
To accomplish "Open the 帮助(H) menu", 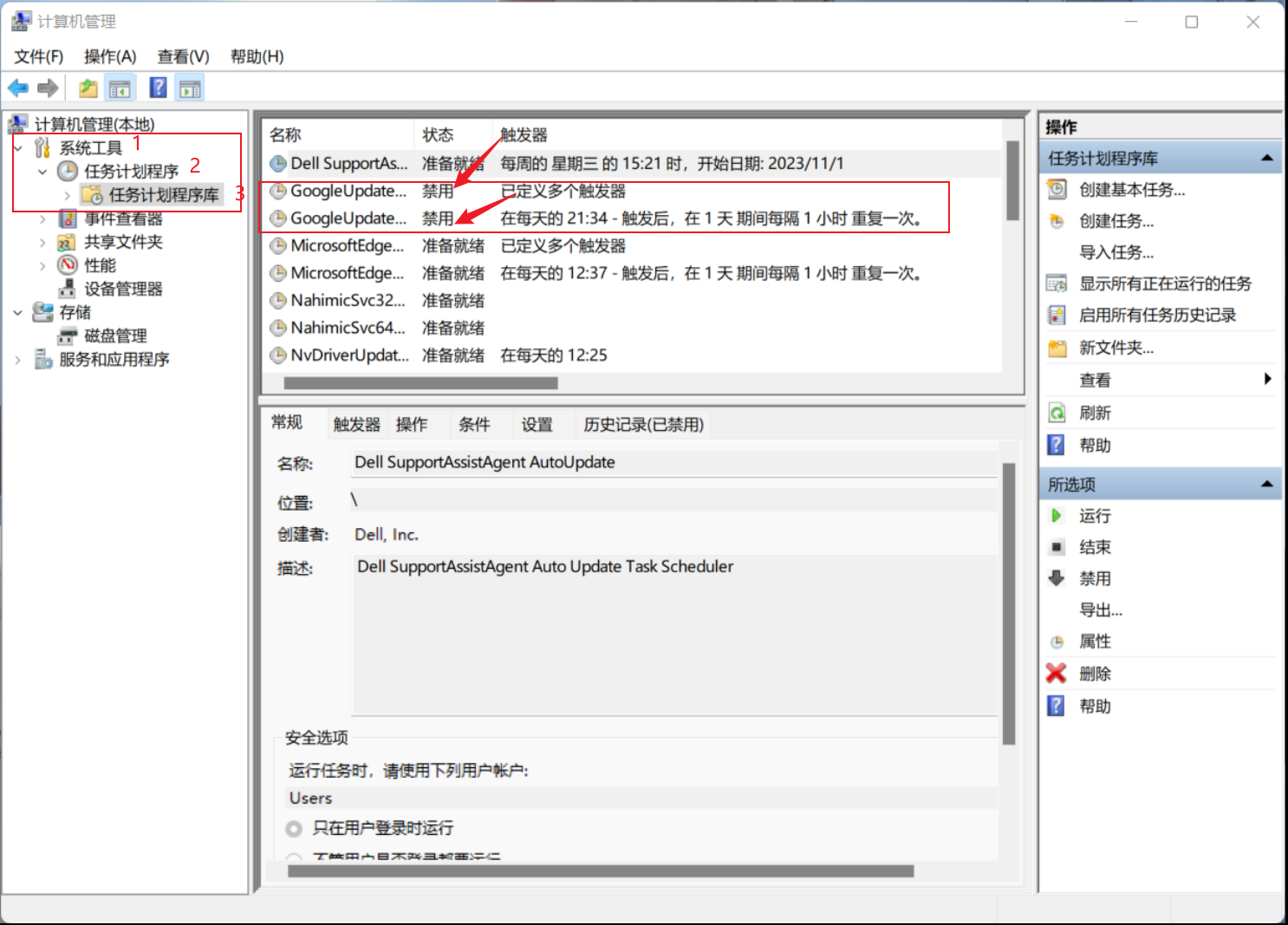I will (257, 56).
